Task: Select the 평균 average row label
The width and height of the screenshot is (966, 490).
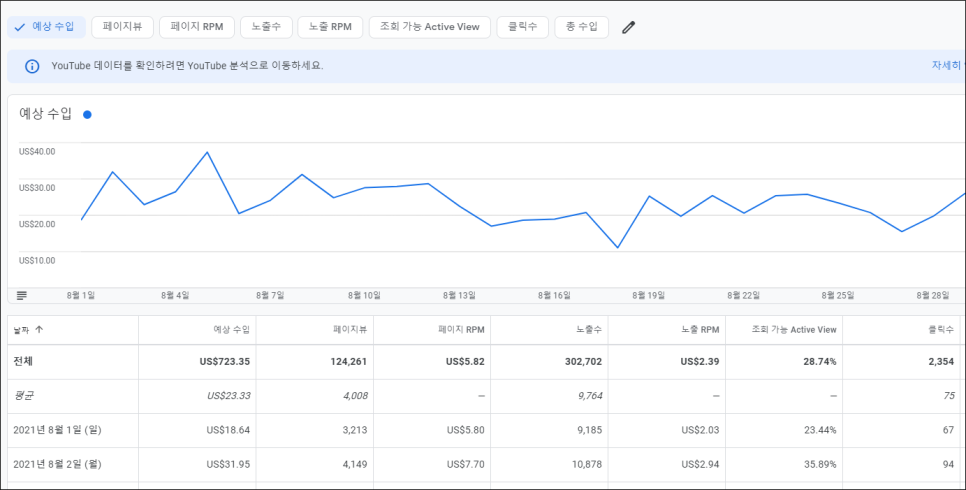Action: [23, 396]
